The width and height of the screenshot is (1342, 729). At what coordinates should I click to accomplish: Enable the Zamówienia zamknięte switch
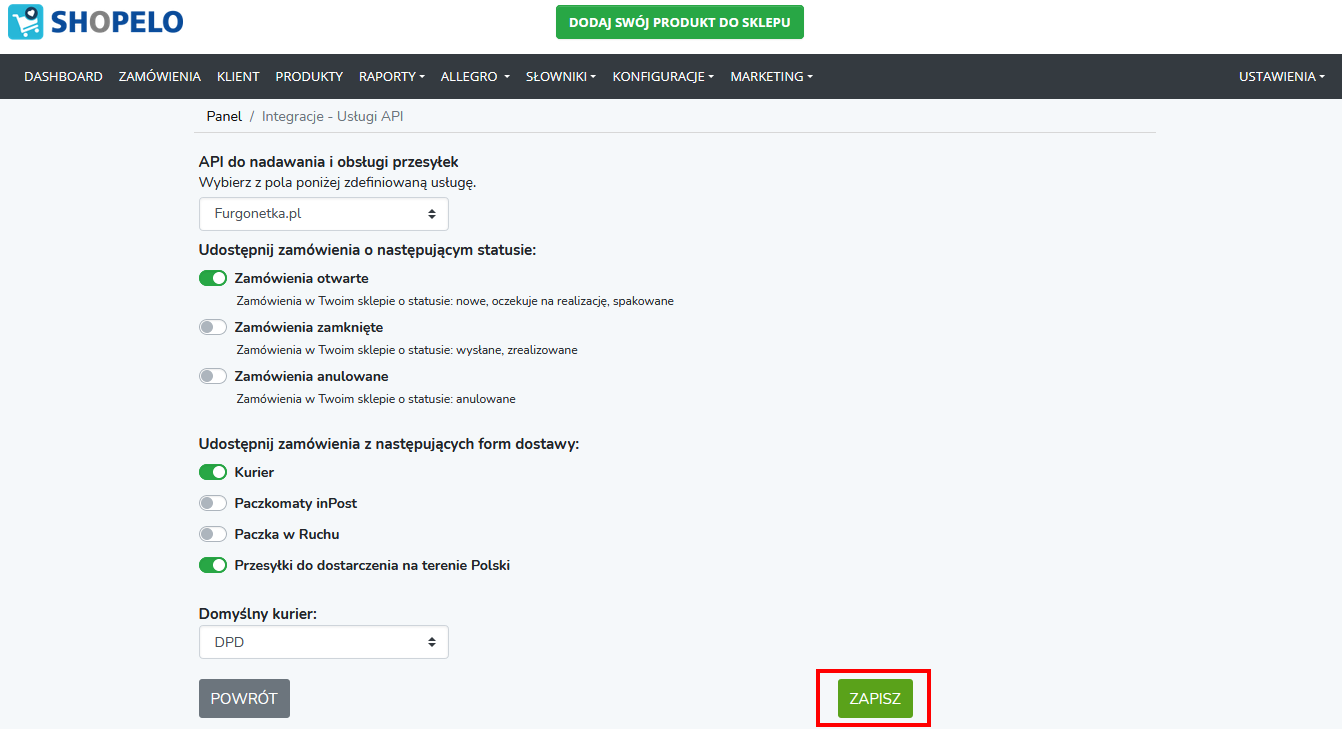point(213,327)
